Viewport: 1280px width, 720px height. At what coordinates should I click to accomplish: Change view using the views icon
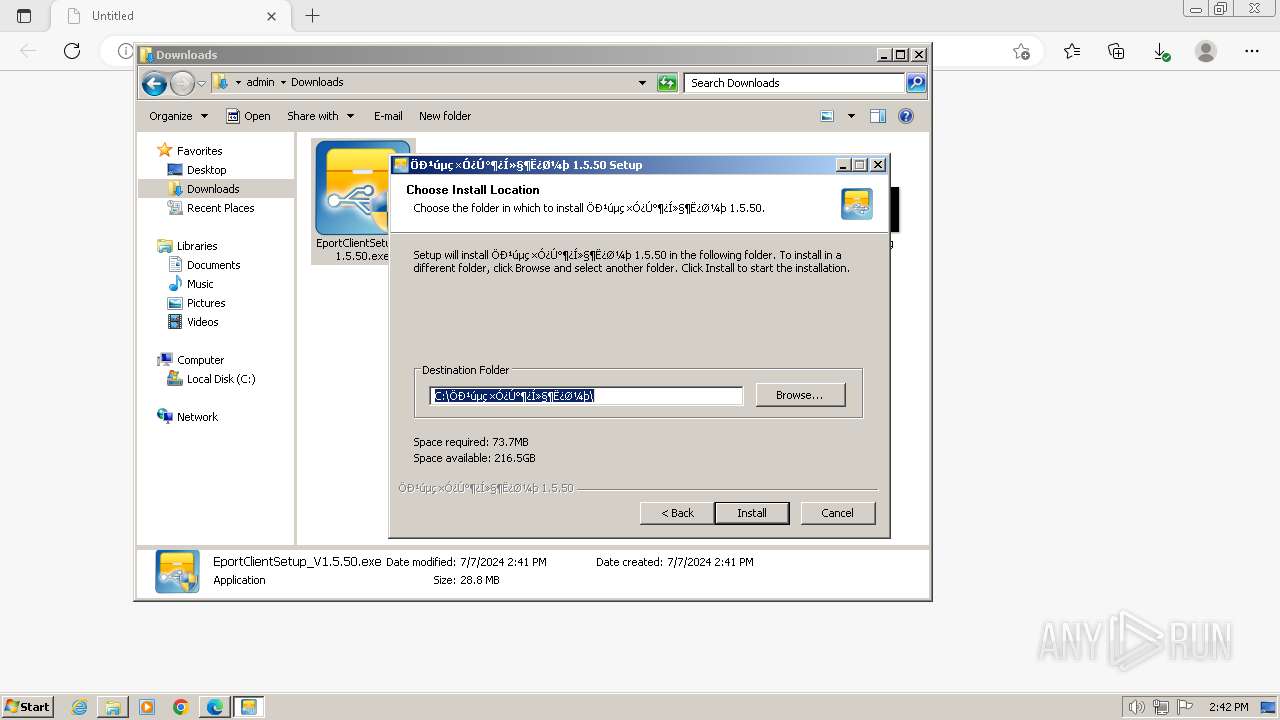[x=827, y=116]
